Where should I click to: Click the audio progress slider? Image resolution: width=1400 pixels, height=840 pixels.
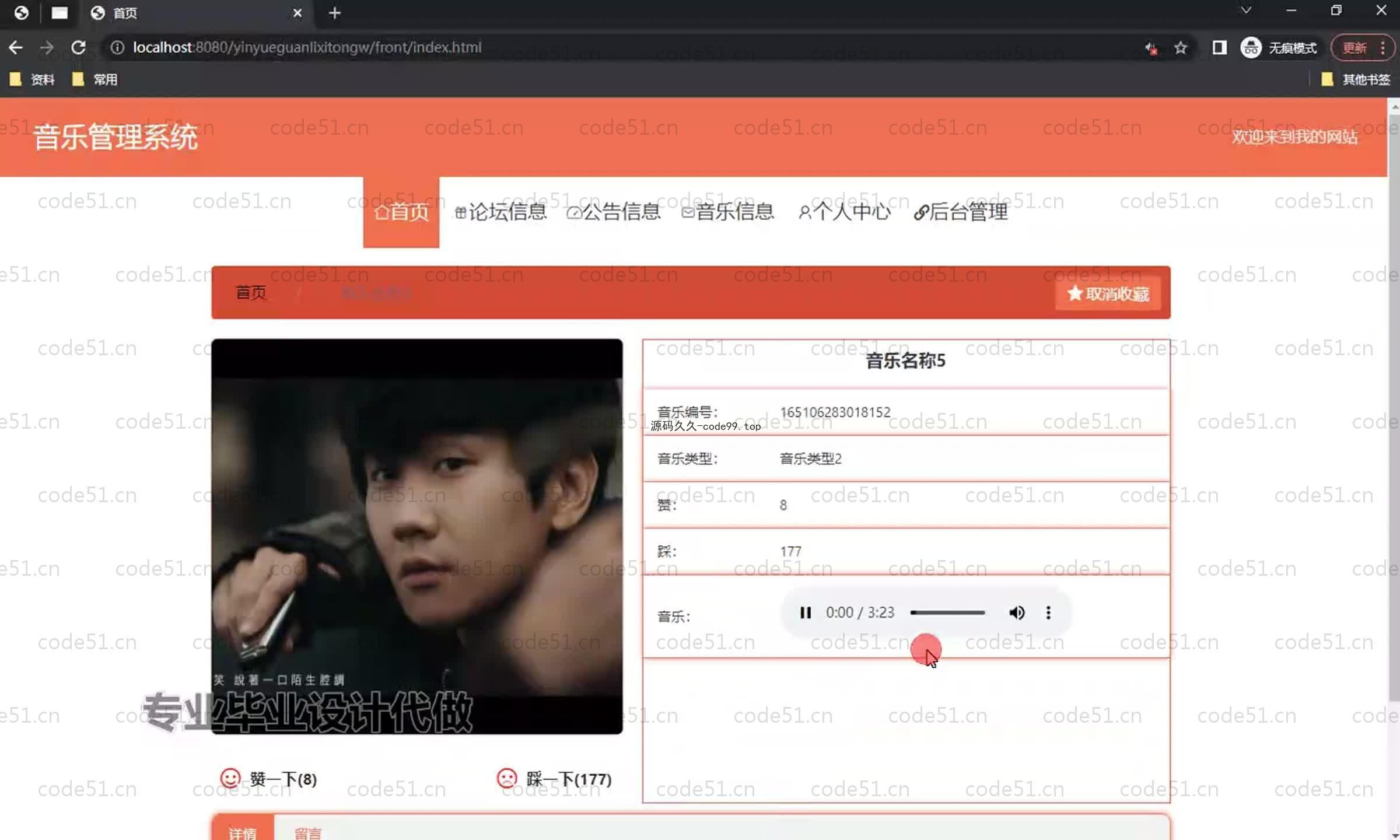pyautogui.click(x=947, y=612)
